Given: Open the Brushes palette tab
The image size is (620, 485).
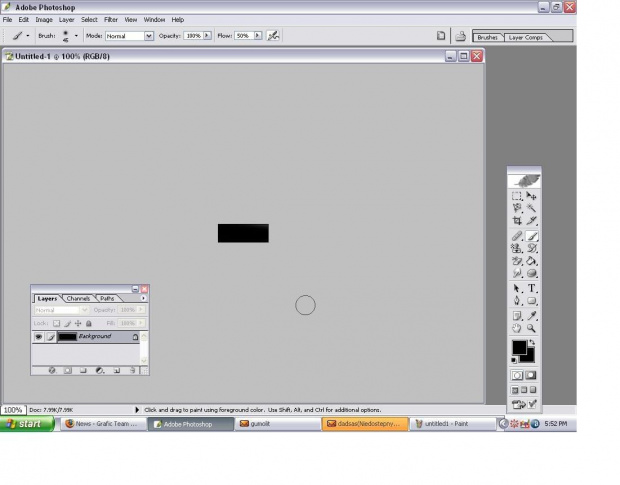Looking at the screenshot, I should tap(487, 38).
